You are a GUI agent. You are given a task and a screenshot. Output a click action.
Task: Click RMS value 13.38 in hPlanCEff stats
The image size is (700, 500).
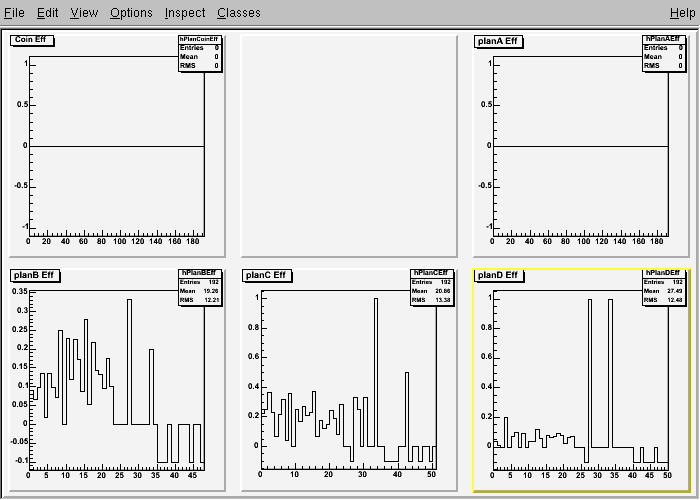[443, 300]
